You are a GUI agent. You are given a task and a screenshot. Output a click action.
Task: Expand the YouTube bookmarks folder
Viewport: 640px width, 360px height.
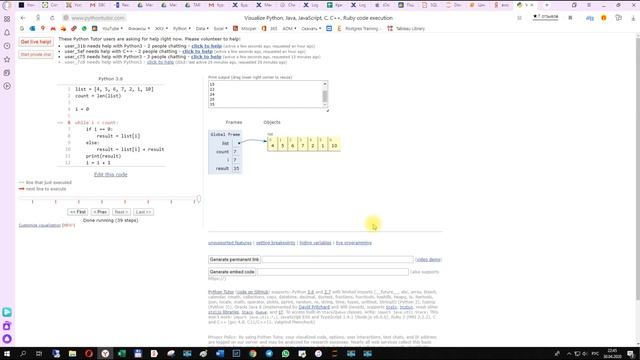[x=112, y=29]
